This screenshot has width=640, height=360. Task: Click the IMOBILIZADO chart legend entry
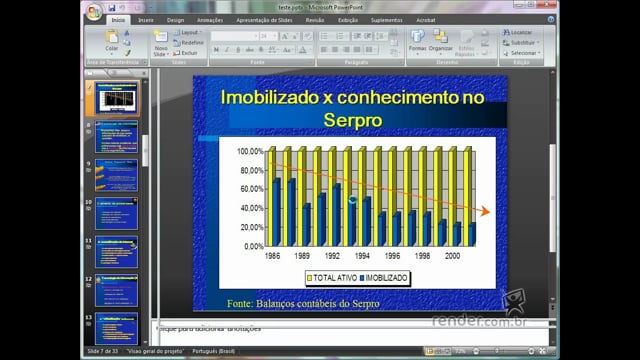[383, 278]
